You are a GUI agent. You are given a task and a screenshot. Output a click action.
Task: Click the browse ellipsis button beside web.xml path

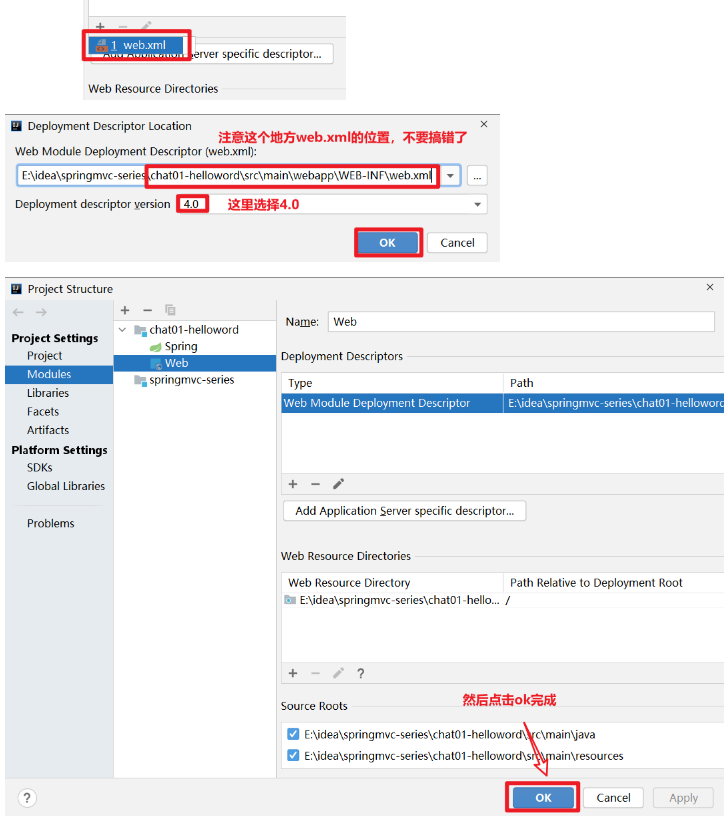[477, 176]
